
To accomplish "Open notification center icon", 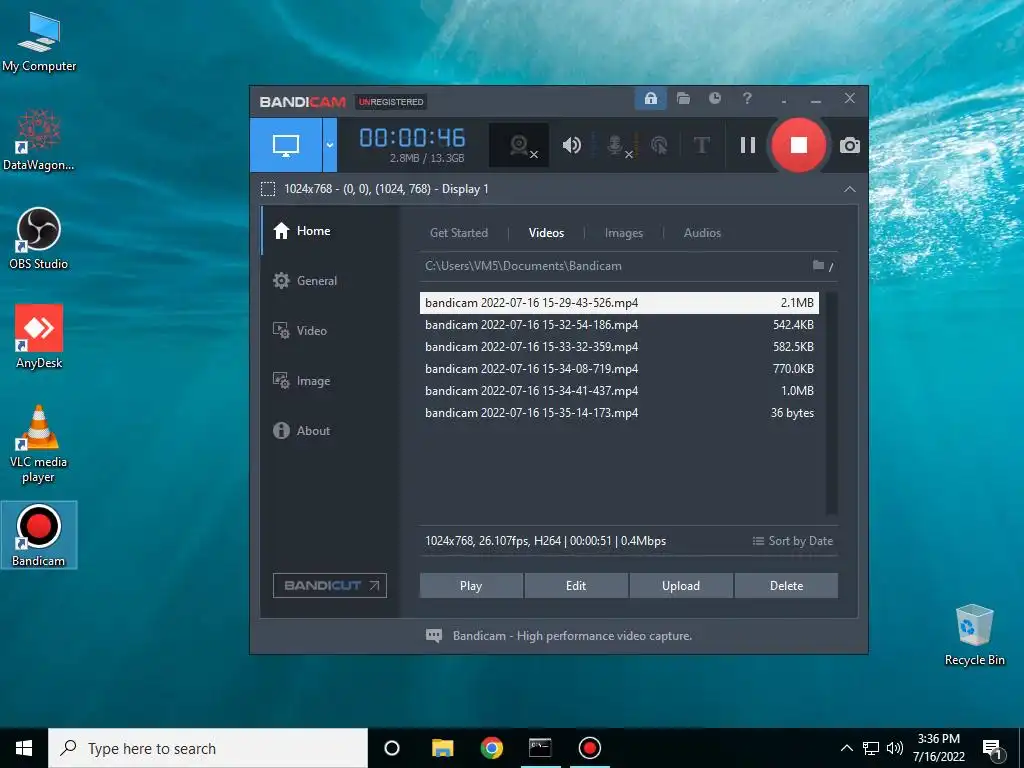I will [x=992, y=750].
